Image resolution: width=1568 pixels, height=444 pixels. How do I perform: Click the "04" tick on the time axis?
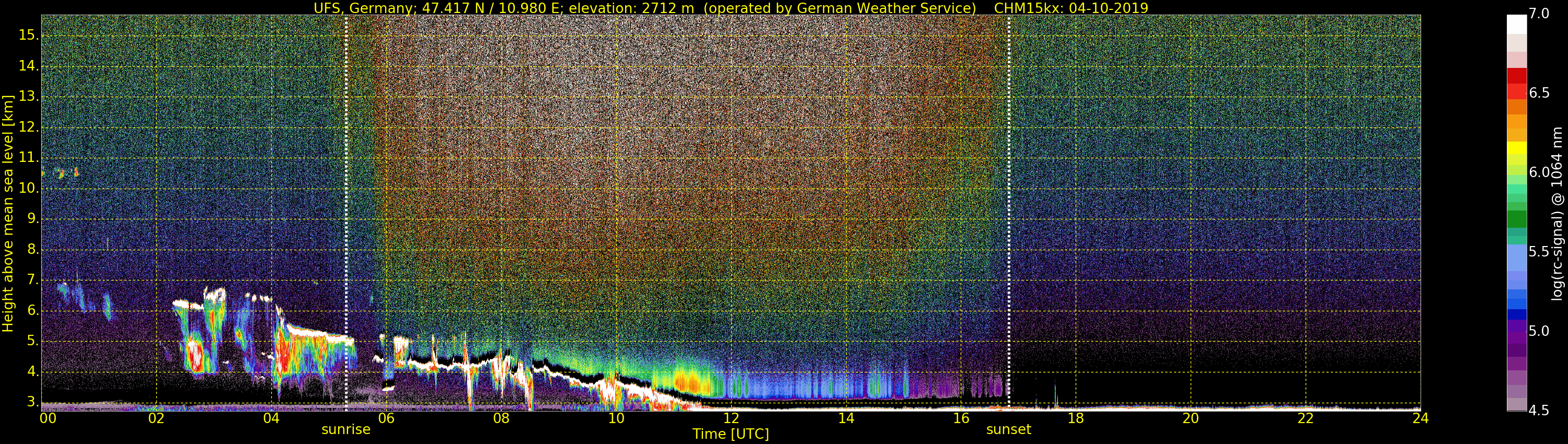coord(271,418)
